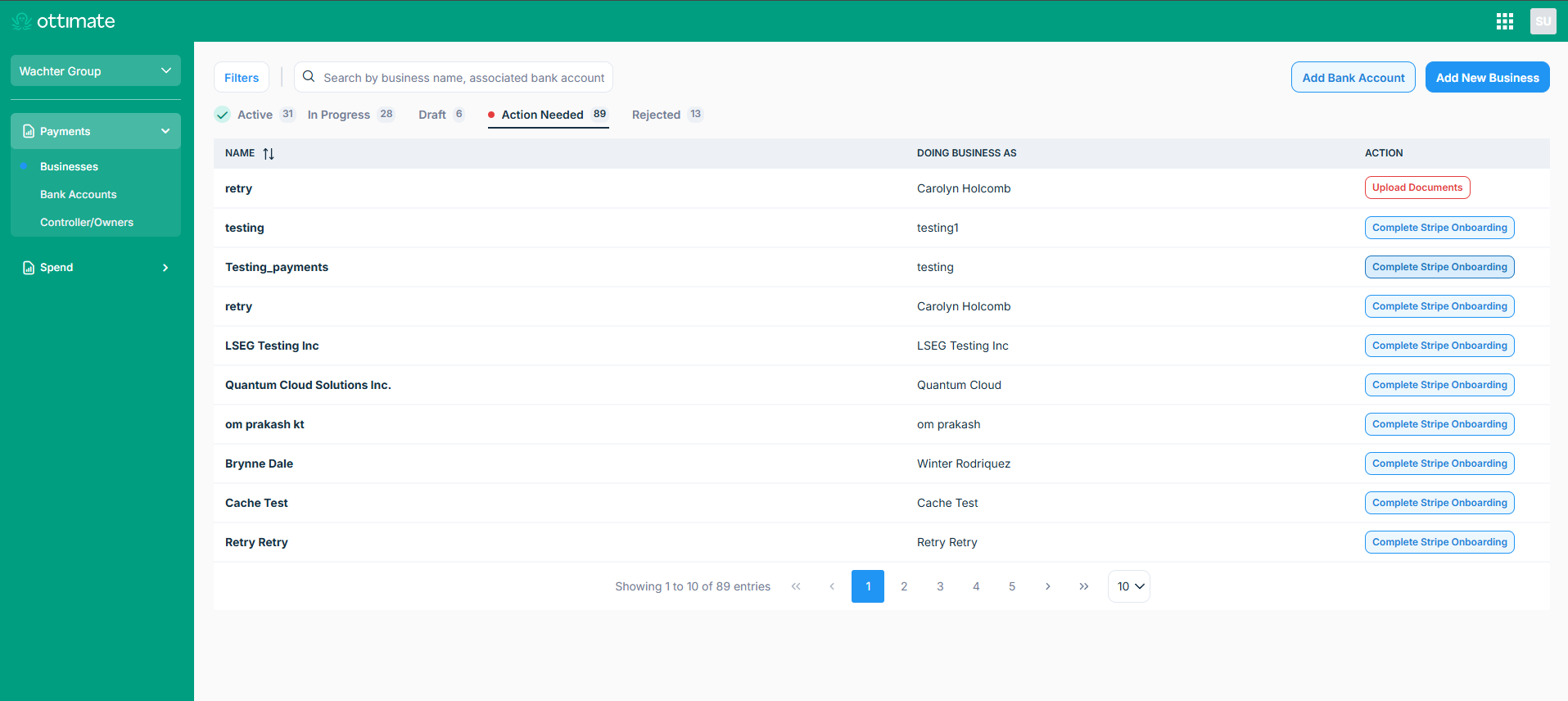1568x701 pixels.
Task: Select the Action Needed tab
Action: pyautogui.click(x=549, y=115)
